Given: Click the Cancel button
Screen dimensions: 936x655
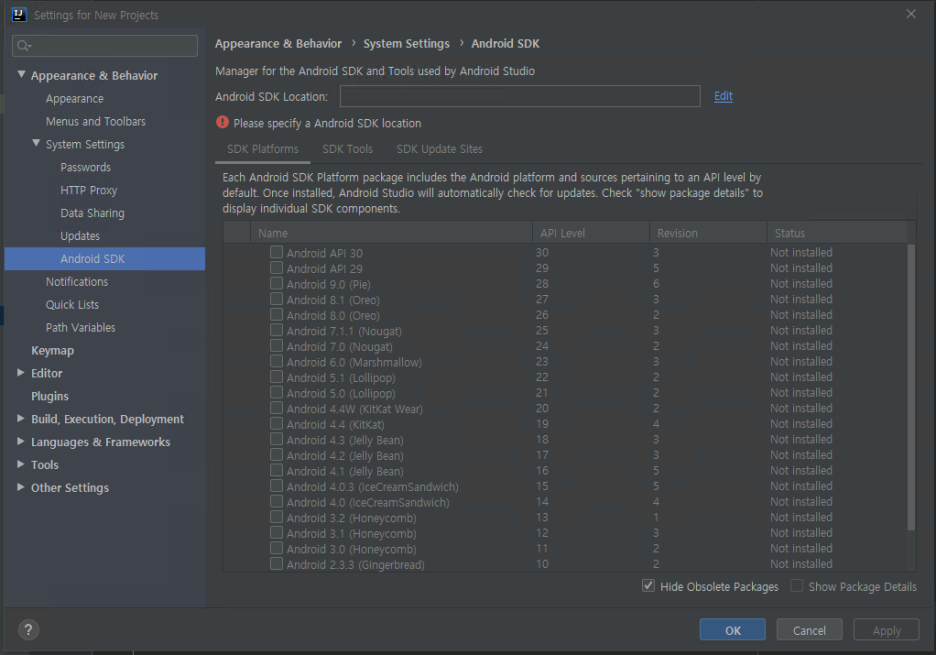Looking at the screenshot, I should (x=809, y=630).
